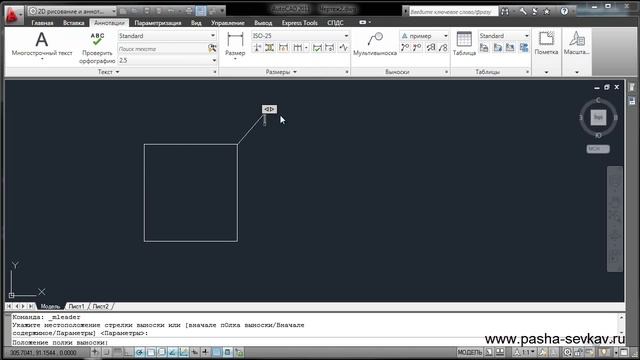This screenshot has height=360, width=640.
Task: Expand the Размеры panel title
Action: pyautogui.click(x=281, y=72)
